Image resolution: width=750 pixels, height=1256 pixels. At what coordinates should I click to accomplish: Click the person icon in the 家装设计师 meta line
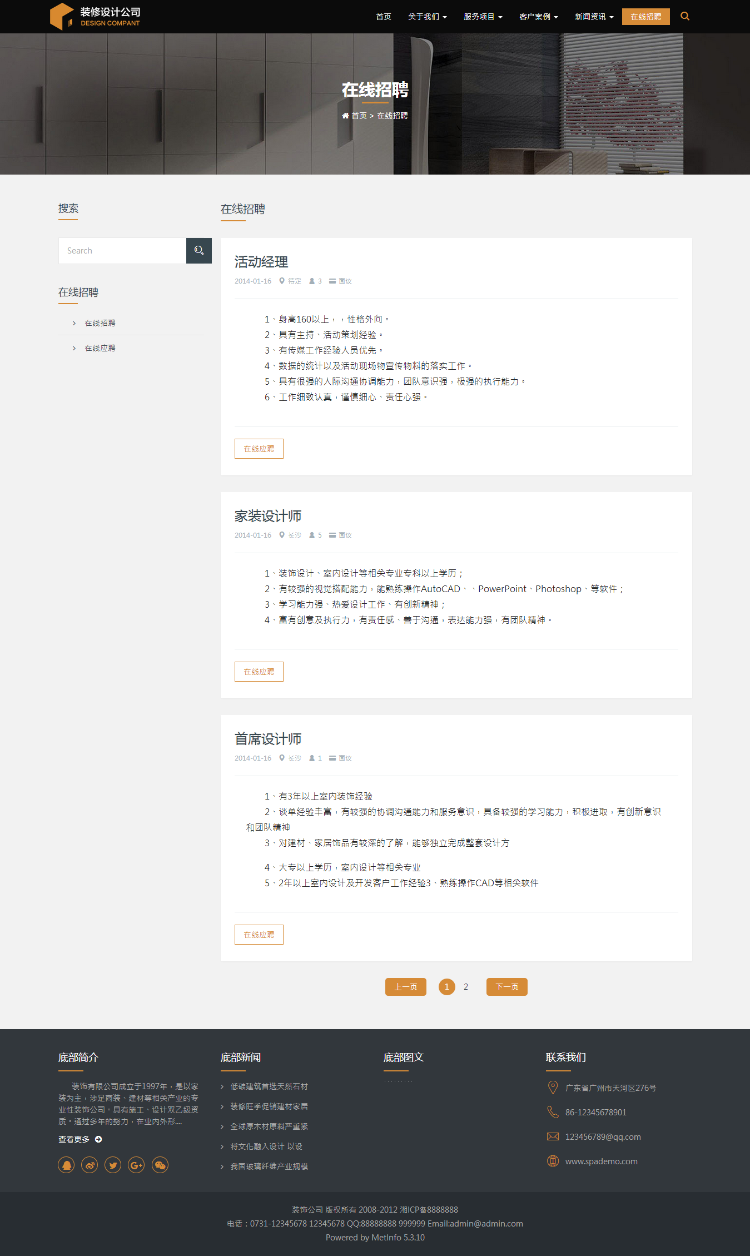point(313,535)
